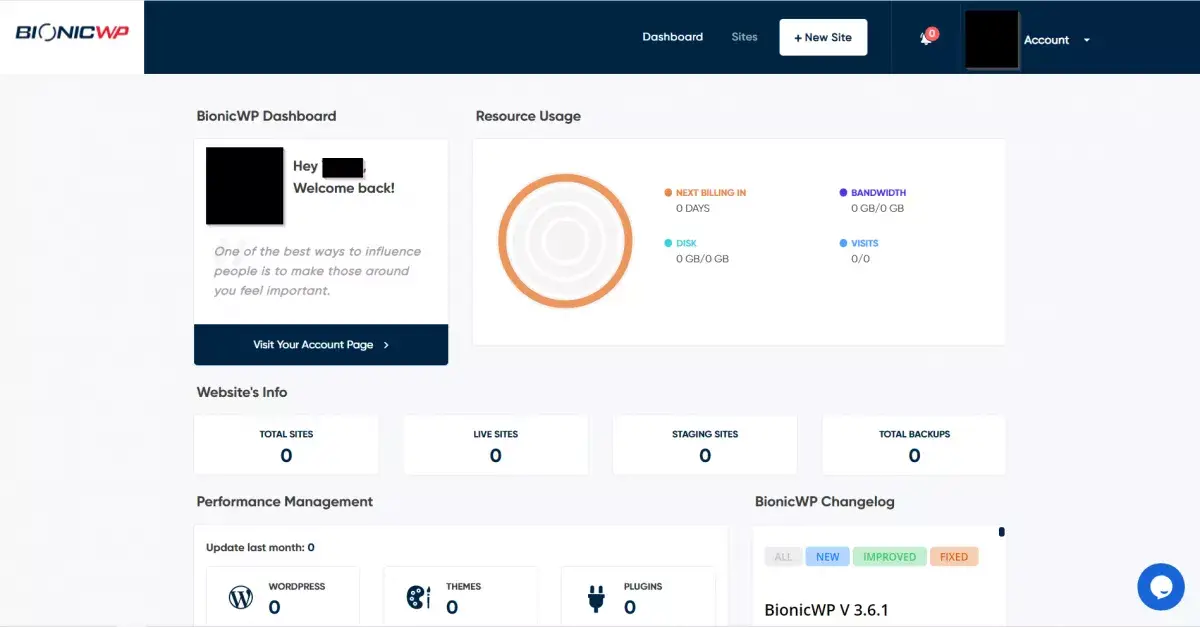Click the DISK label
This screenshot has width=1200, height=627.
coord(686,243)
